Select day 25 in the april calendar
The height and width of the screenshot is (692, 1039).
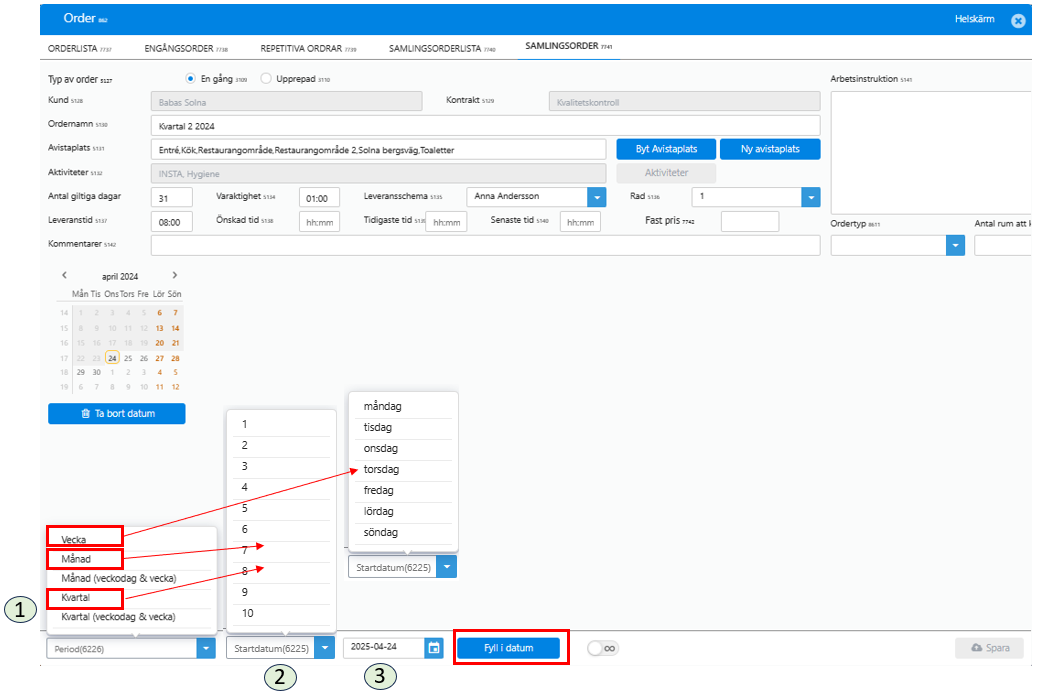tap(128, 358)
